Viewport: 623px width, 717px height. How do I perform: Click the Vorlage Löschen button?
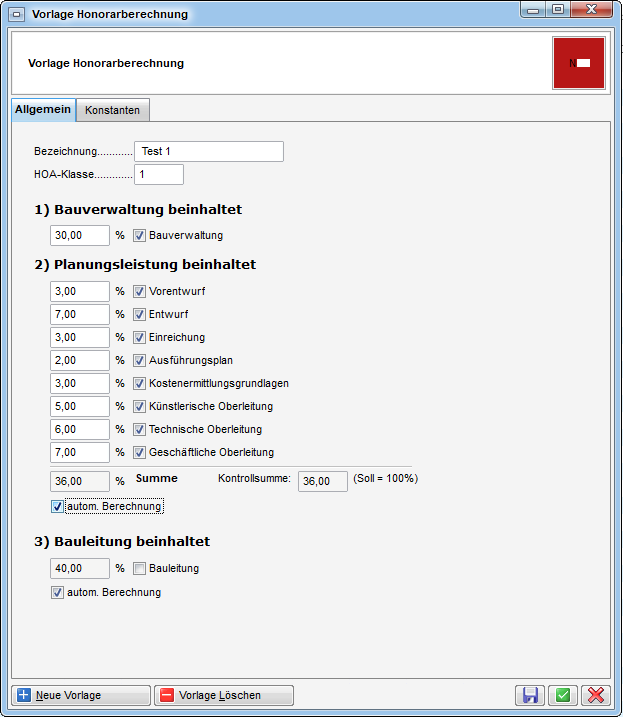coord(224,695)
